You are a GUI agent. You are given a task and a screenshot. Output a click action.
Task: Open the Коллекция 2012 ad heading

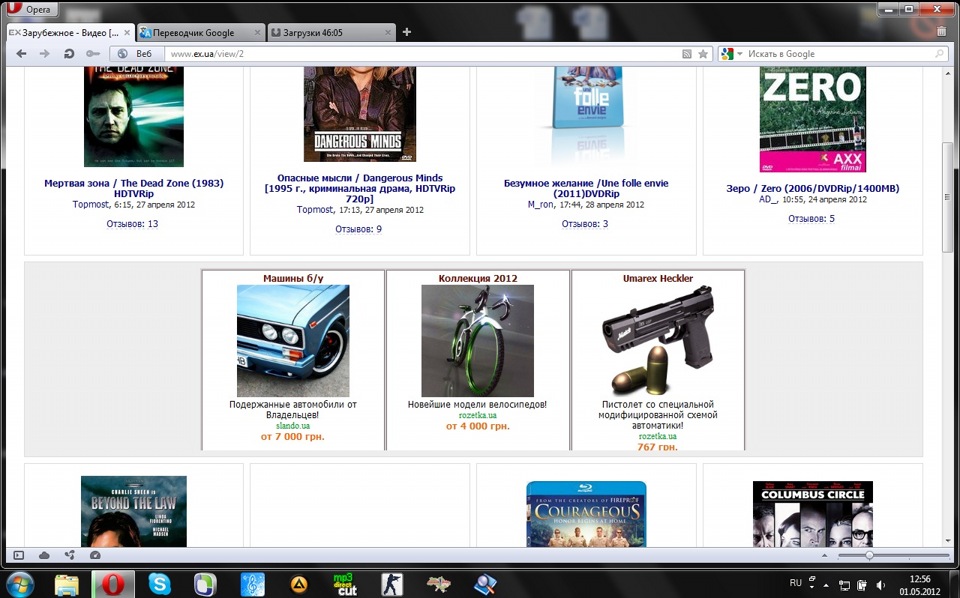click(478, 278)
